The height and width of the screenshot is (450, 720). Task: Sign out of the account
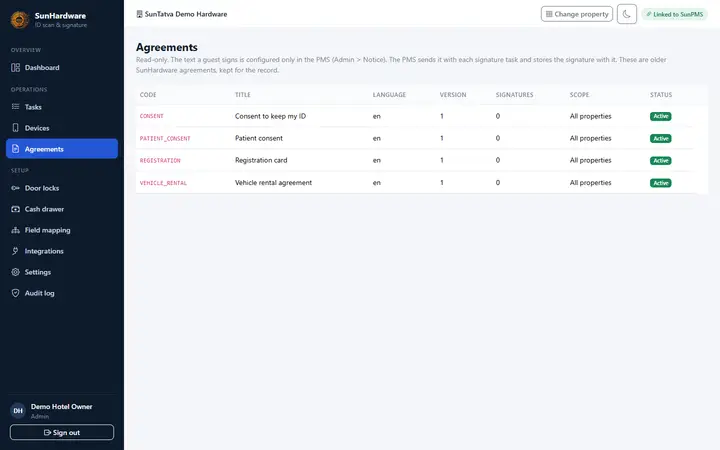[62, 433]
